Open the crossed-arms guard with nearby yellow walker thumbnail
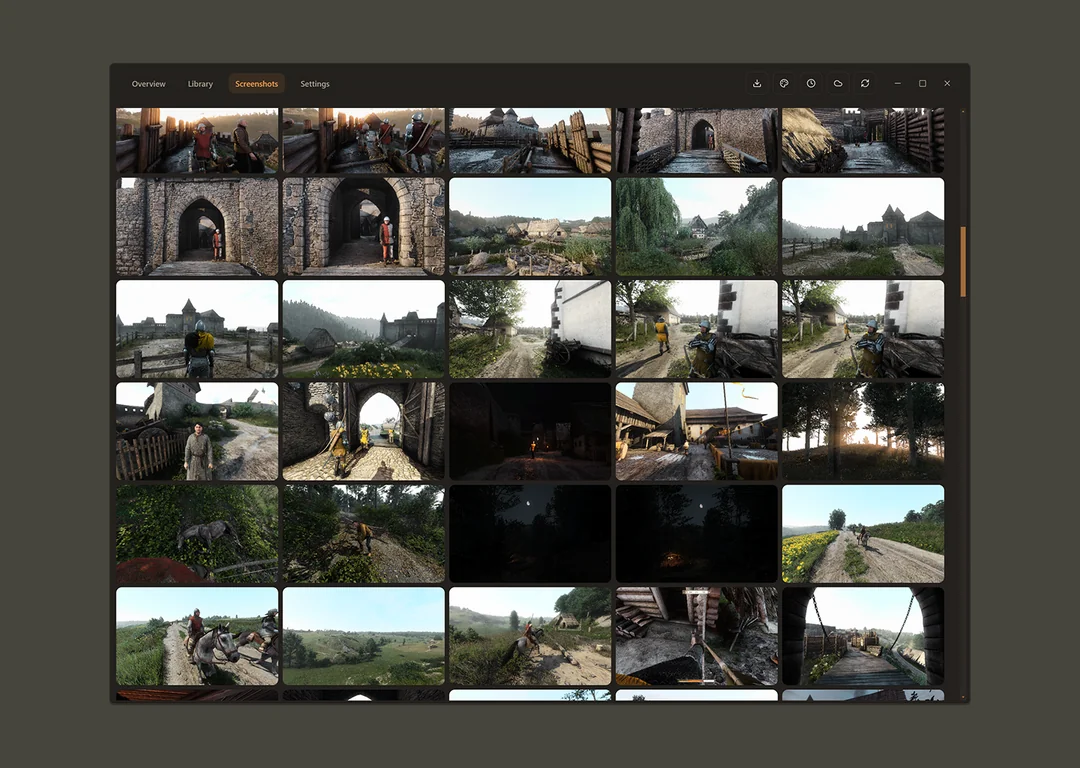1080x768 pixels. [697, 329]
